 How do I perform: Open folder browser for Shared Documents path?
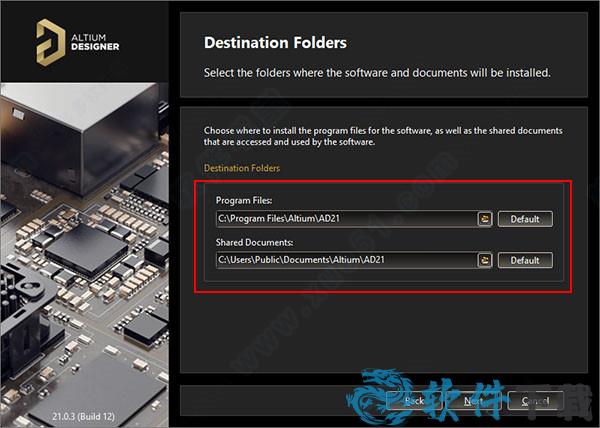click(x=485, y=260)
